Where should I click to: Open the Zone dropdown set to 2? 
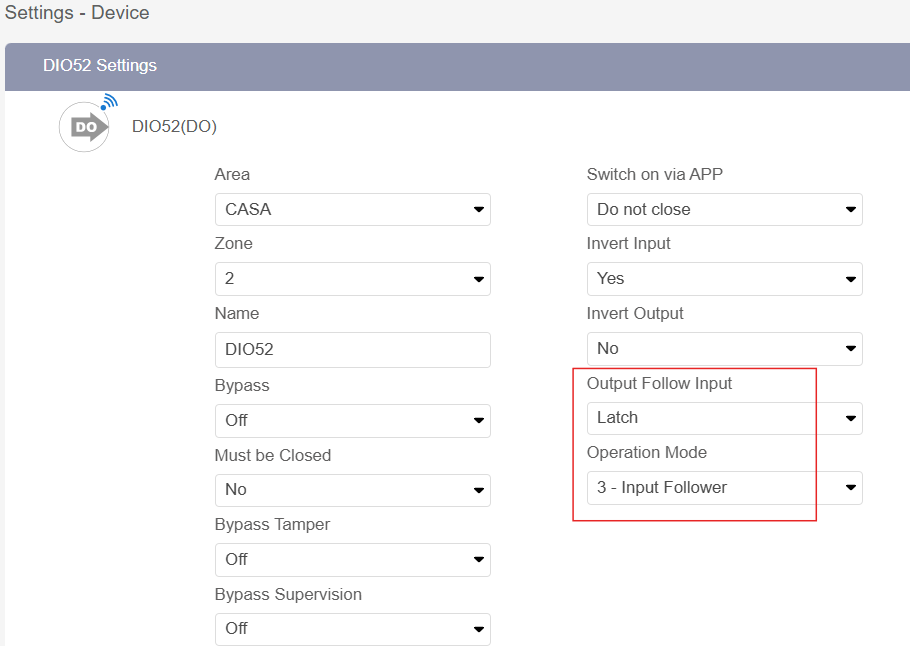coord(352,279)
